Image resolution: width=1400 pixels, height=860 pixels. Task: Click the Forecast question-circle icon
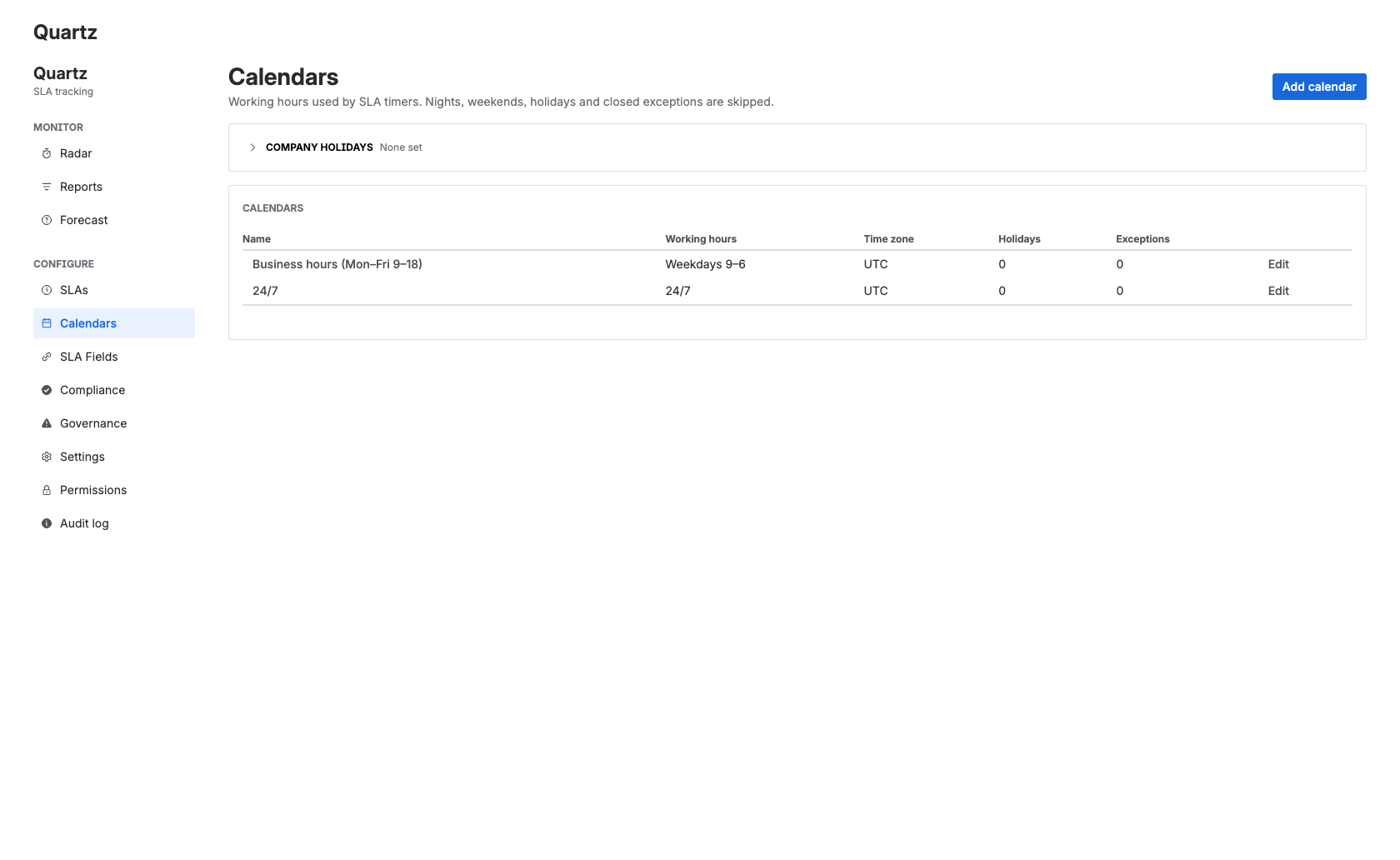[x=47, y=220]
